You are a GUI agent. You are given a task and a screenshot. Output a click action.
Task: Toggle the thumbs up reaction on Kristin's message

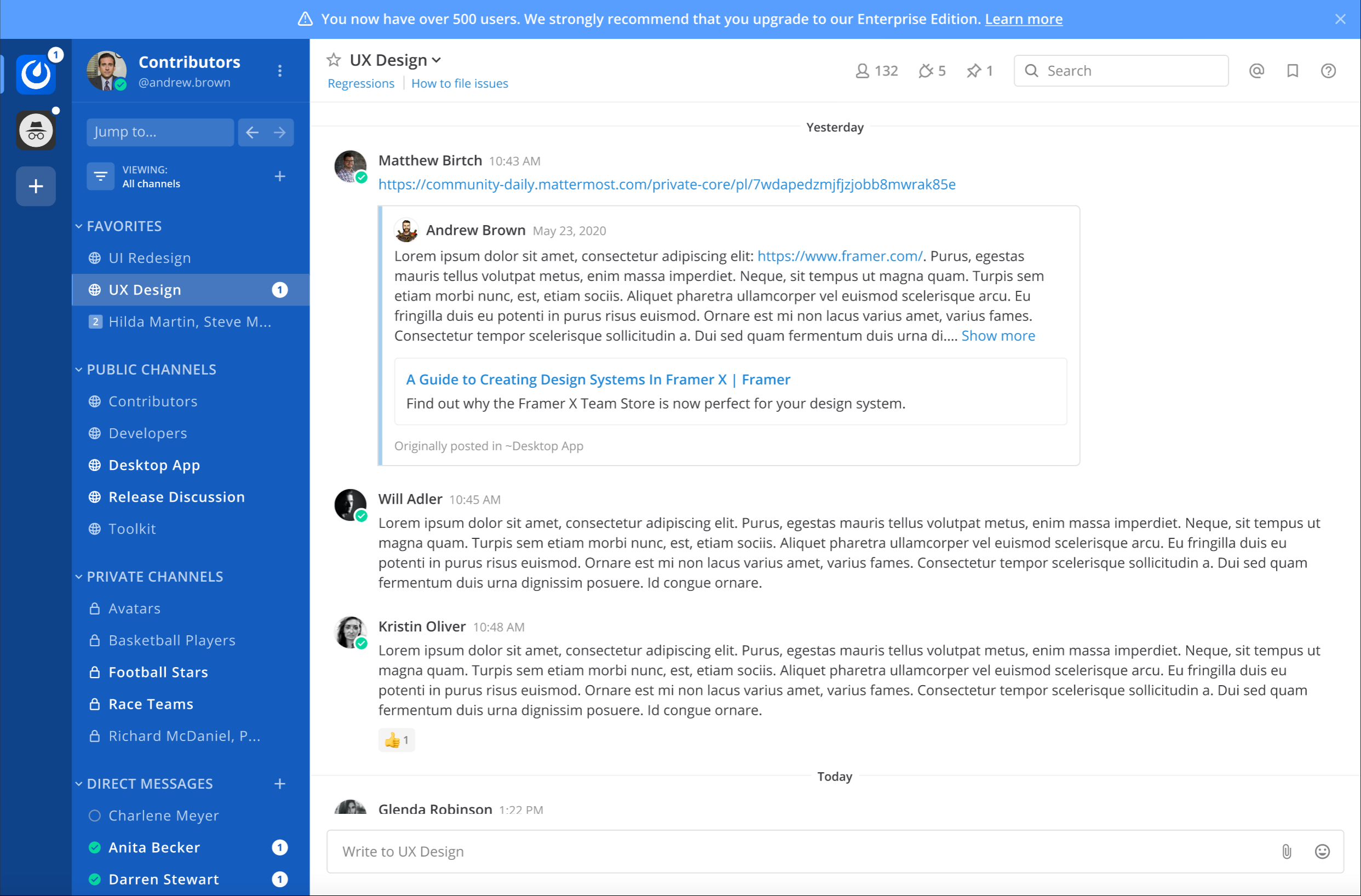click(396, 739)
